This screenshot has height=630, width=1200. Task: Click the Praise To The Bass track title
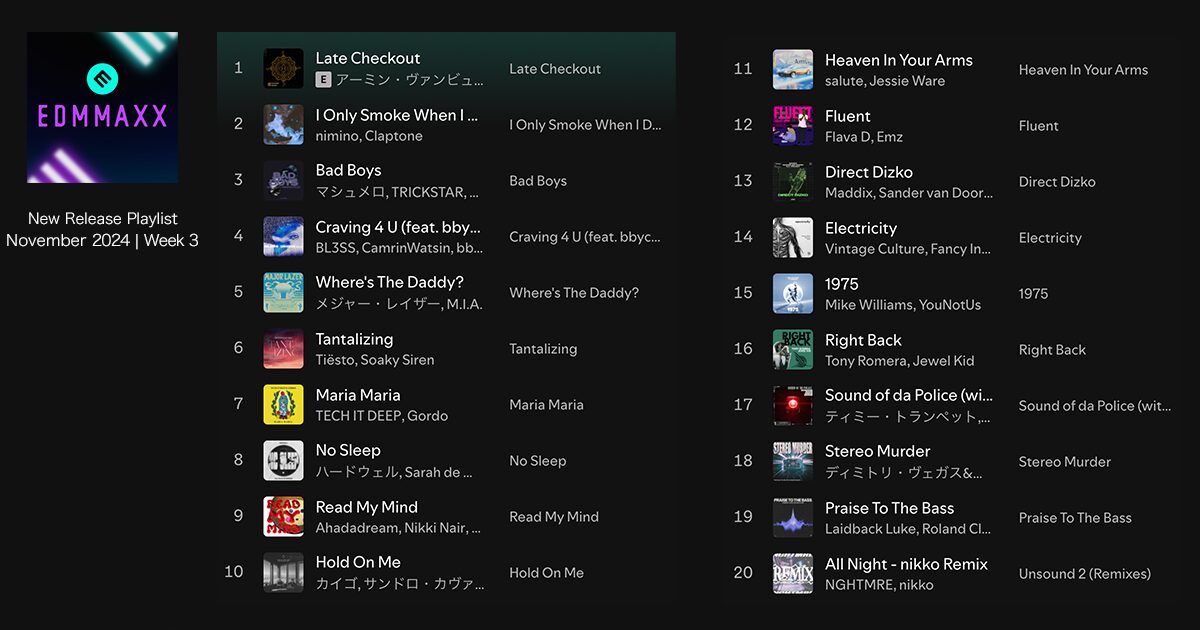click(x=890, y=508)
